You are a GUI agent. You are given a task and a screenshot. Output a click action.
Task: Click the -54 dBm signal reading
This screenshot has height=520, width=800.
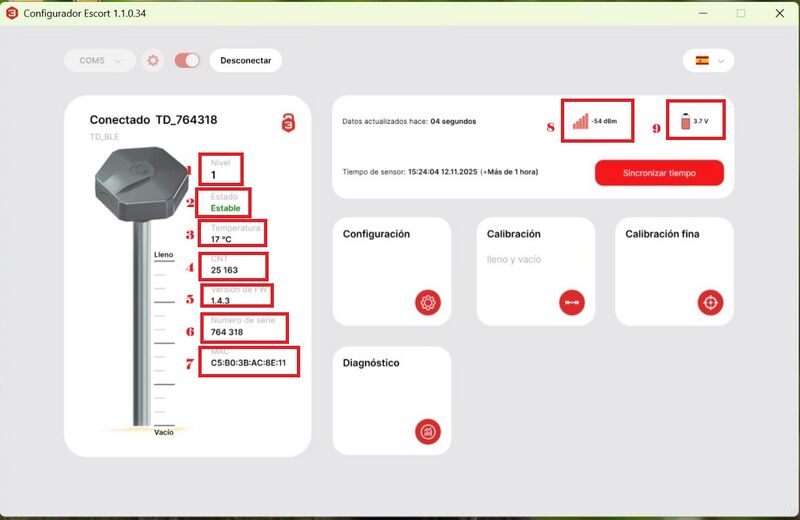pyautogui.click(x=604, y=121)
